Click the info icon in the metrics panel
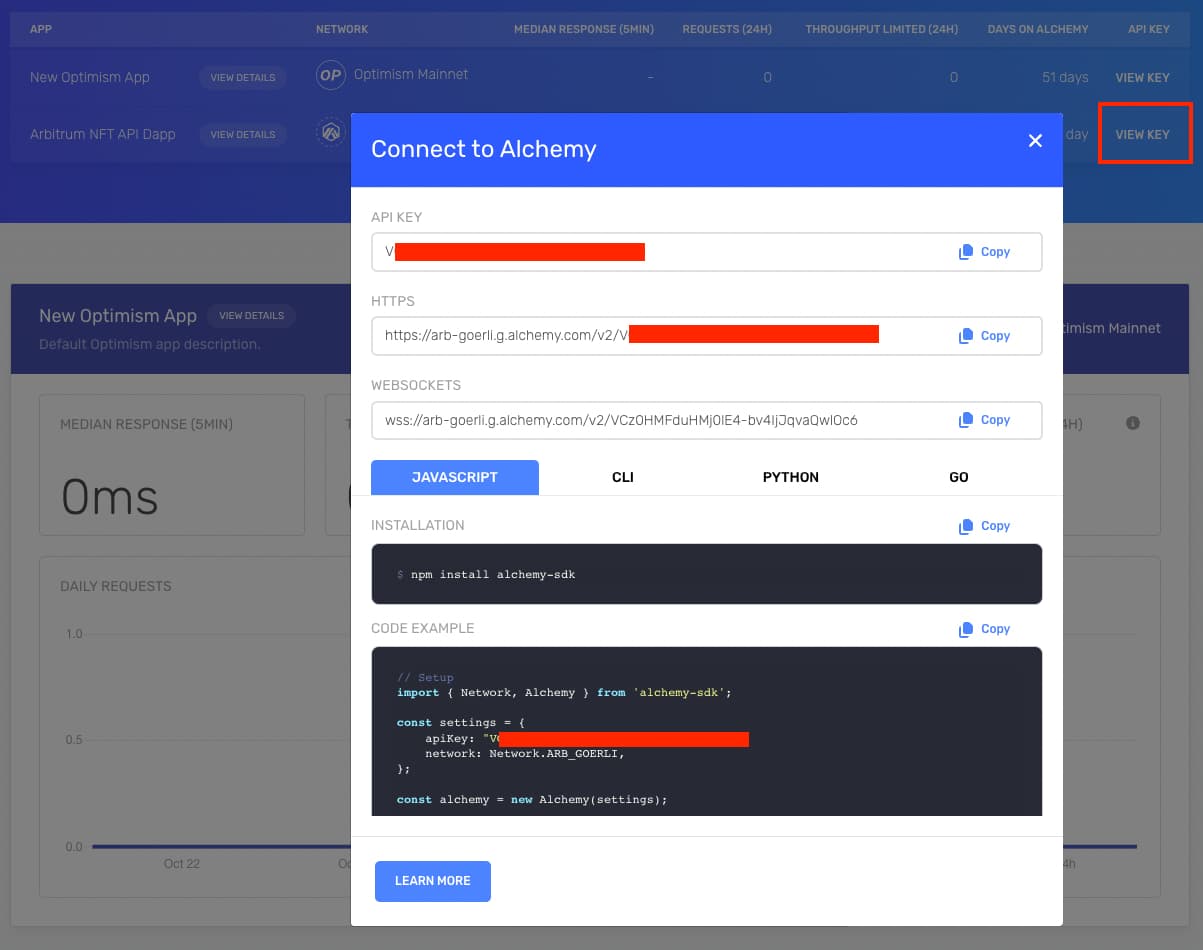 click(1132, 423)
